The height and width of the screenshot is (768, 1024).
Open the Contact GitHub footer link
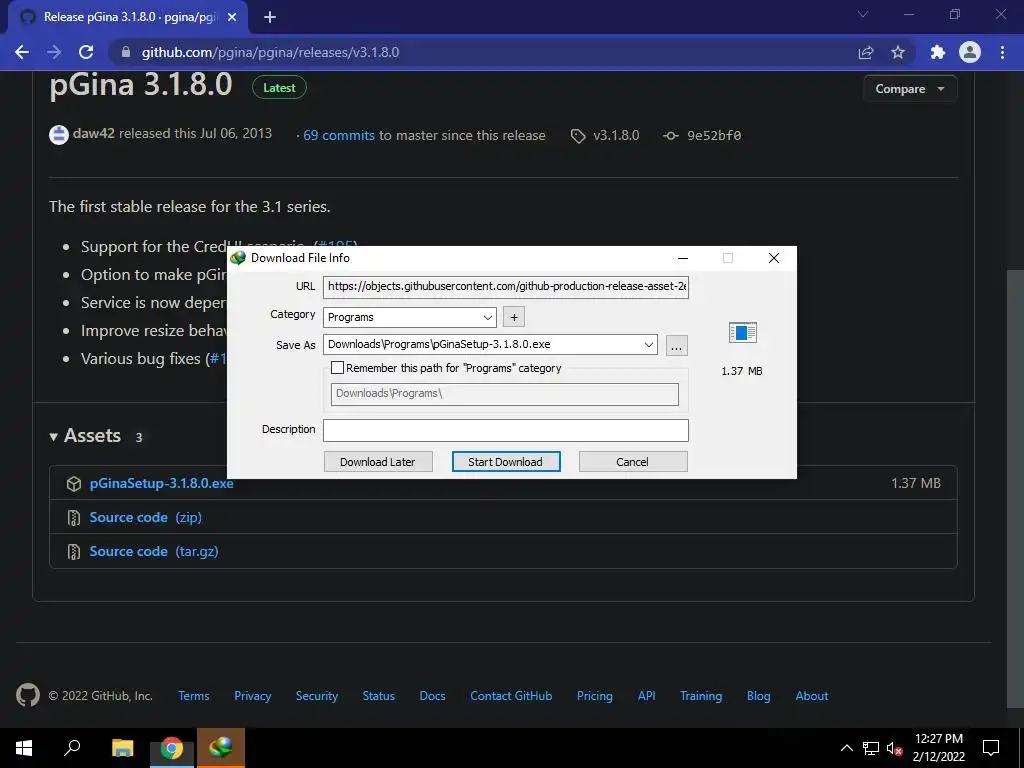511,696
